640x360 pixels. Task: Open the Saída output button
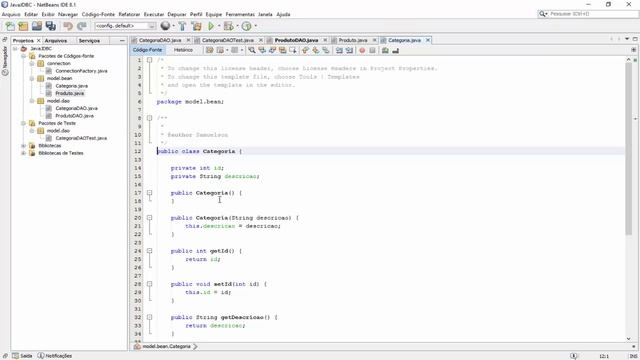22,356
